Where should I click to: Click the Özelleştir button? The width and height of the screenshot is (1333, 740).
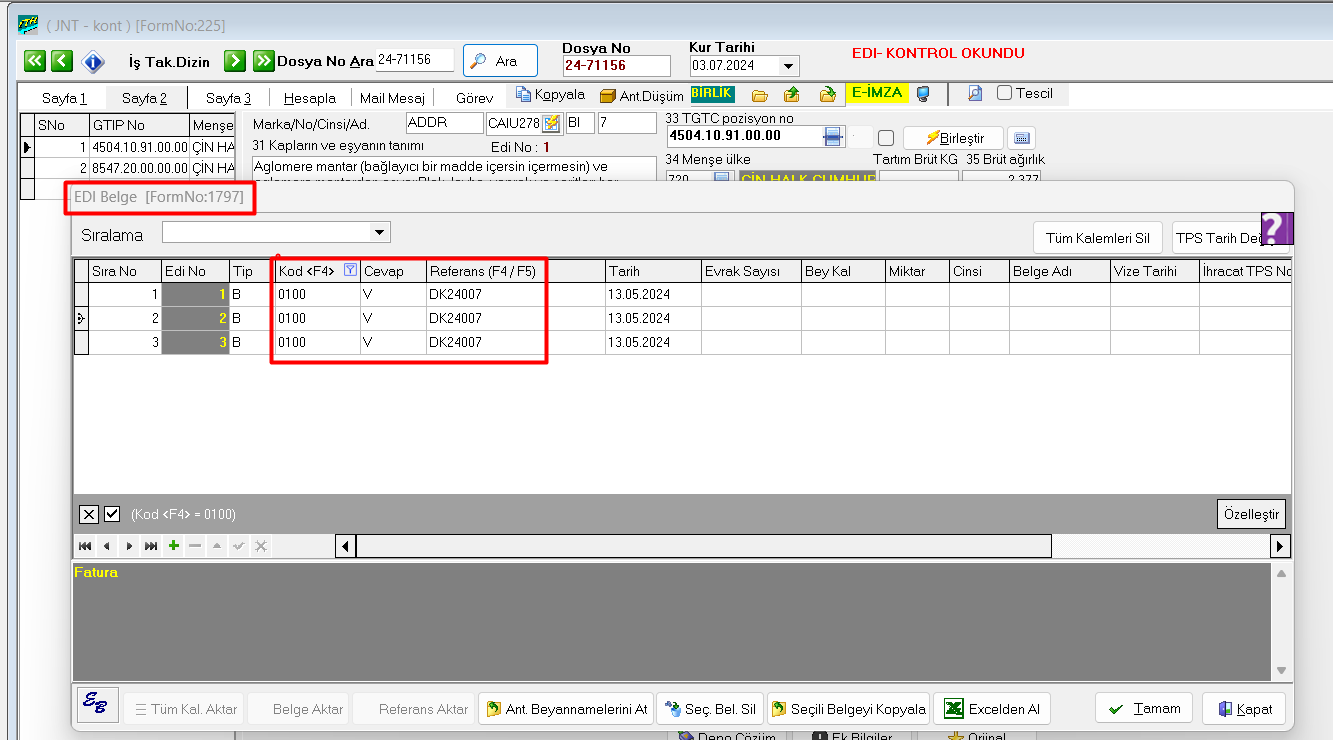(1251, 514)
